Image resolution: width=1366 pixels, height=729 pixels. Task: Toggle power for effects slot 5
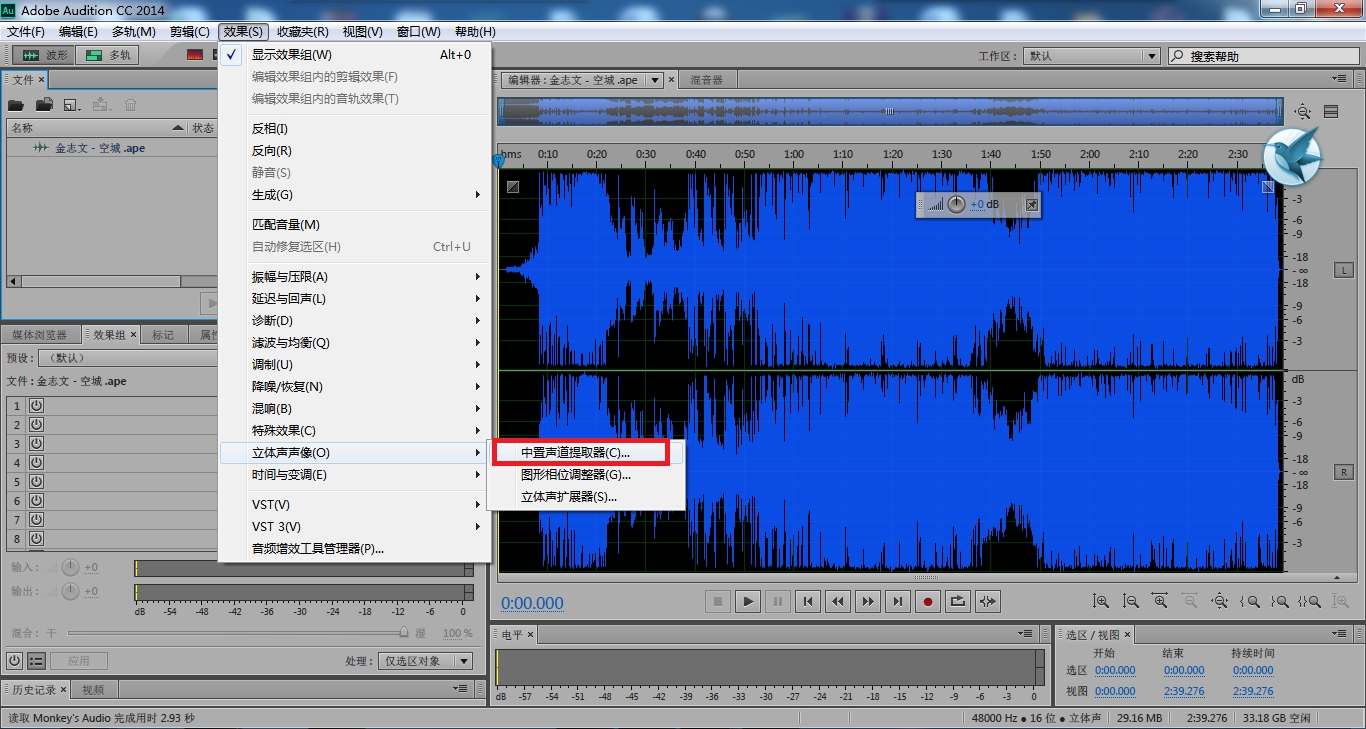[x=36, y=481]
